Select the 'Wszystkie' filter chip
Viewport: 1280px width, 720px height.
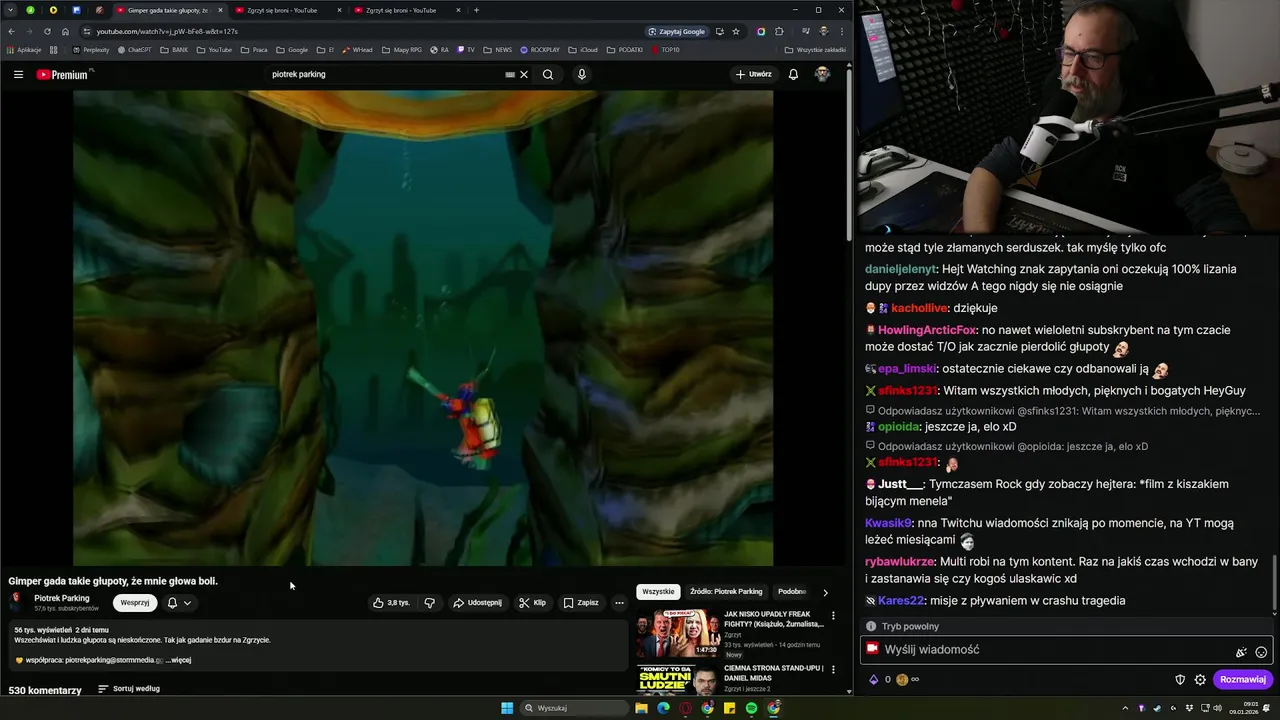(658, 592)
